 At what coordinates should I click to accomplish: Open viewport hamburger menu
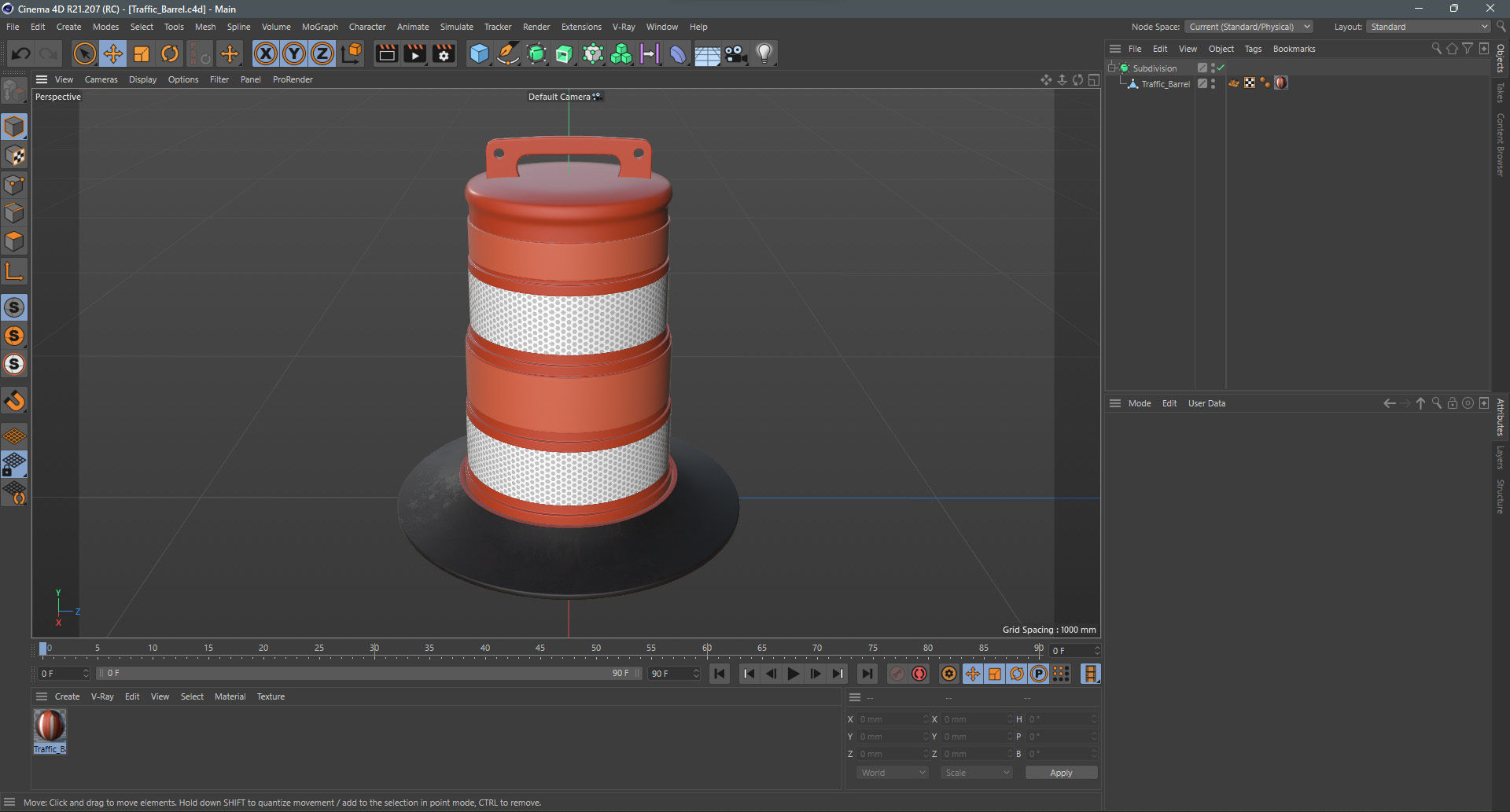click(42, 79)
